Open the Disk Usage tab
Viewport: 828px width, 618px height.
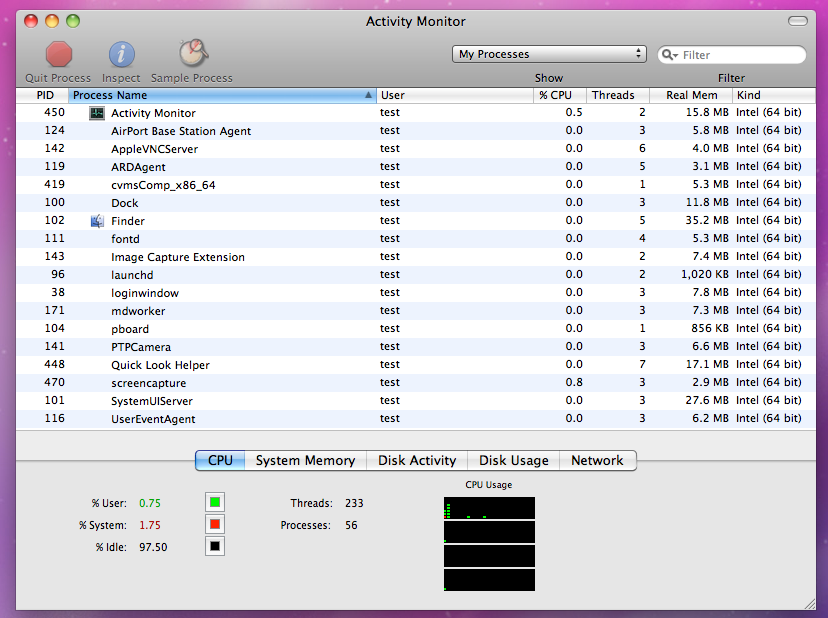(514, 460)
